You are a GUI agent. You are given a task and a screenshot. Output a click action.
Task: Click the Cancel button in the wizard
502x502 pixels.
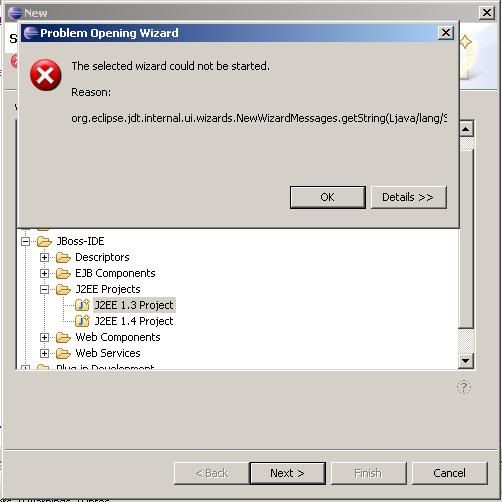pyautogui.click(x=449, y=473)
